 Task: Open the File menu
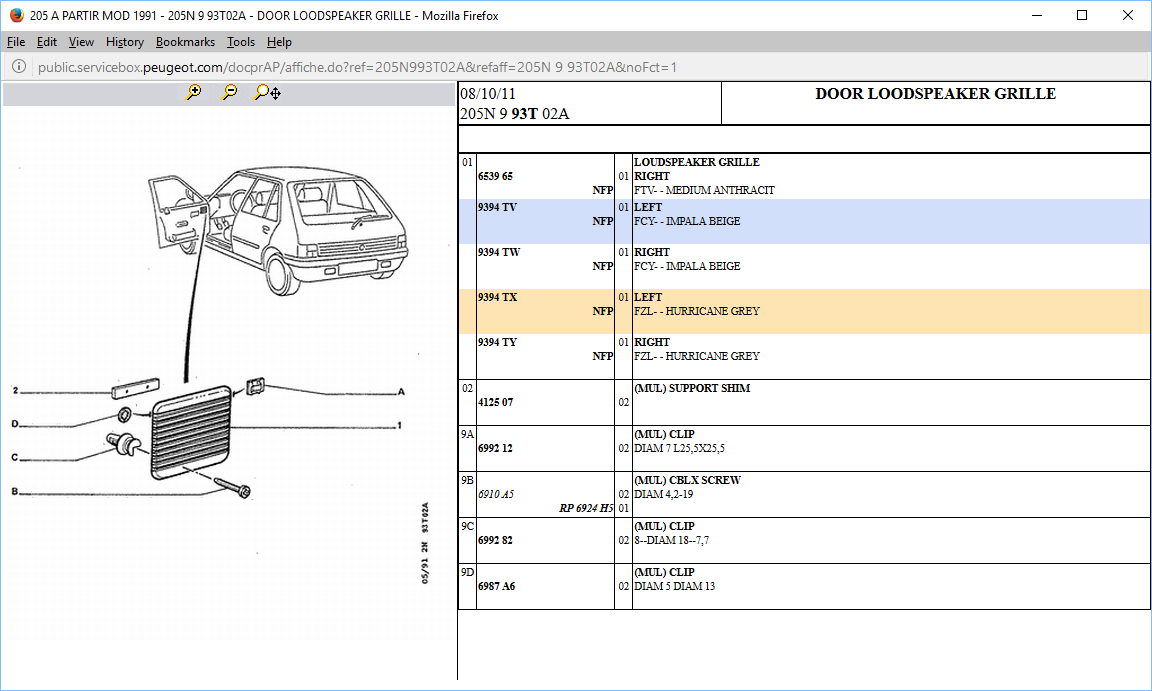[16, 42]
